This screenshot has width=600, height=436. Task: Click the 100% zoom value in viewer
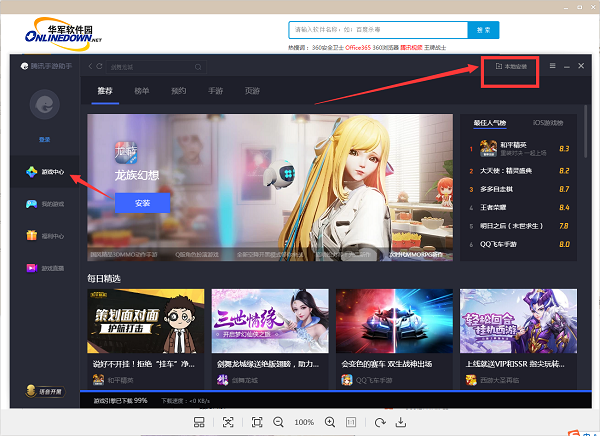click(x=304, y=422)
